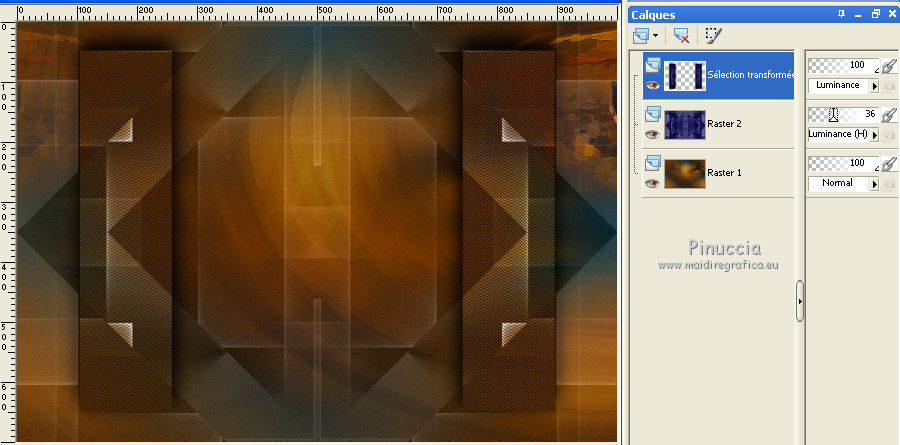This screenshot has width=900, height=445.
Task: Select the Raster 2 layer thumbnail
Action: pyautogui.click(x=685, y=125)
